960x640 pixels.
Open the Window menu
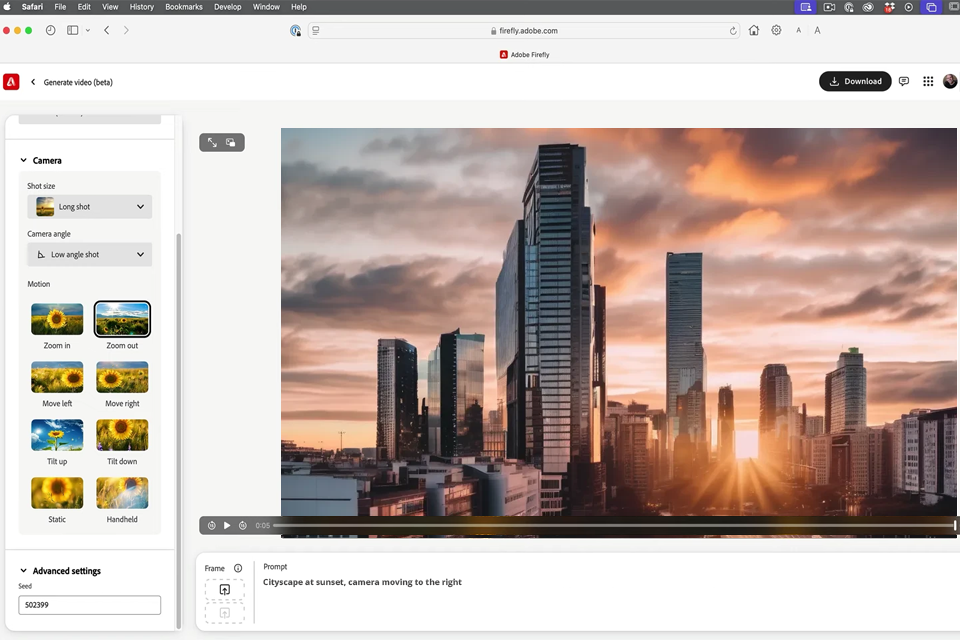[266, 7]
